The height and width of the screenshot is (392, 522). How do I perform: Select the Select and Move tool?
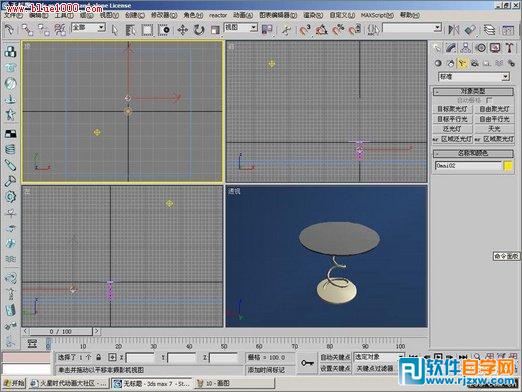point(182,30)
